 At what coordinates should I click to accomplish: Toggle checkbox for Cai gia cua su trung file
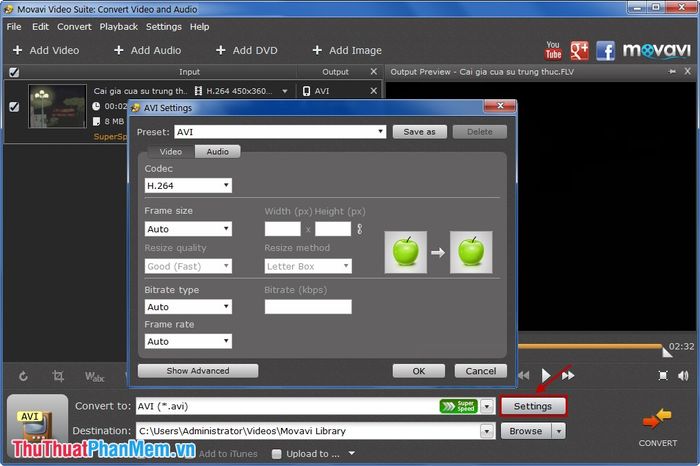pos(14,107)
